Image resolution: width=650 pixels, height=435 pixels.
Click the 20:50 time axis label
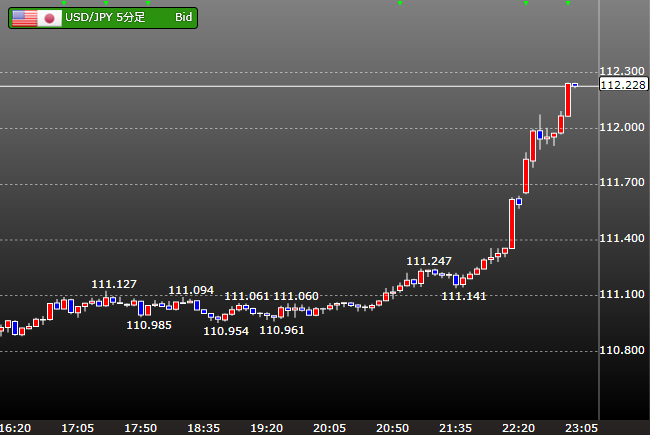[393, 428]
